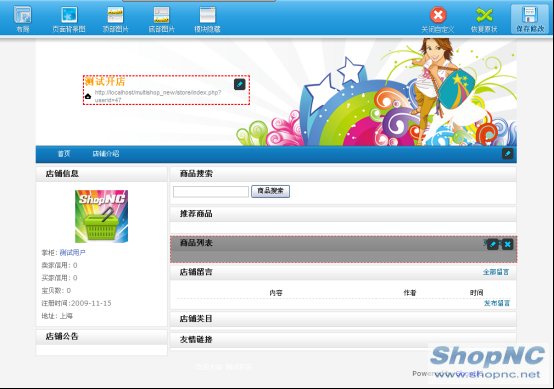
Task: Select the 店铺信息 module header
Action: [101, 174]
